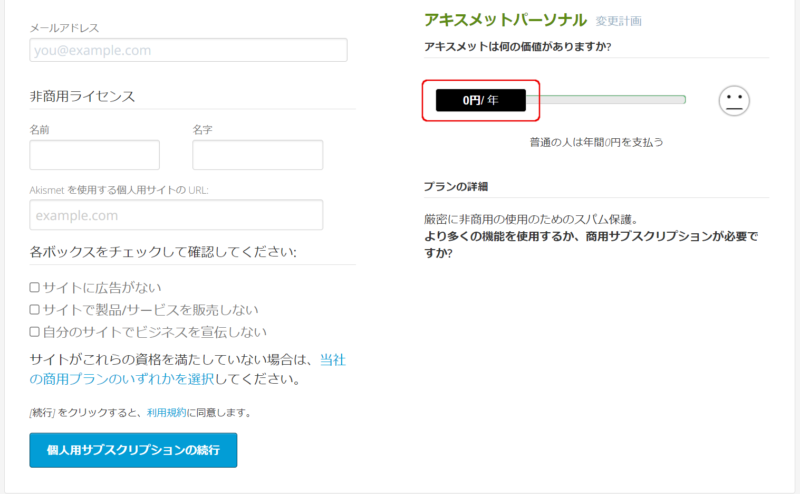Open the 利用規約 terms link
This screenshot has width=800, height=494.
point(166,412)
